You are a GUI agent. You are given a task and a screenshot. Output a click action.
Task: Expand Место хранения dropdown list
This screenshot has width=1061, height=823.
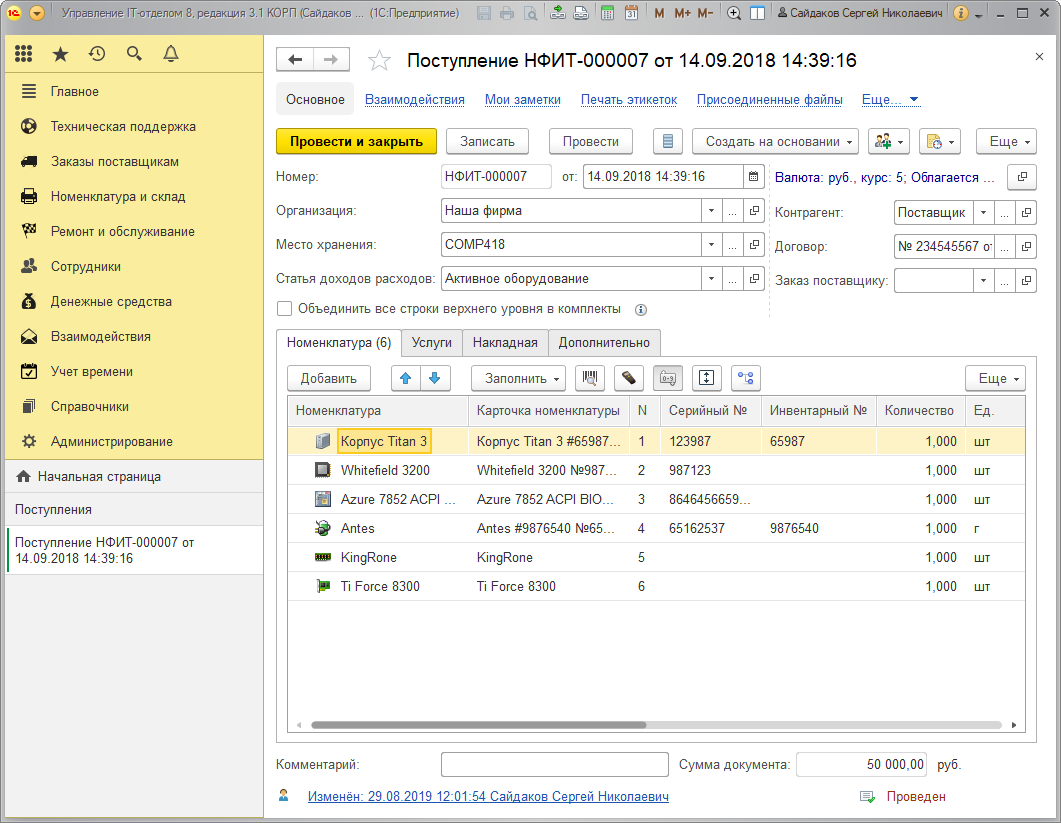point(711,244)
